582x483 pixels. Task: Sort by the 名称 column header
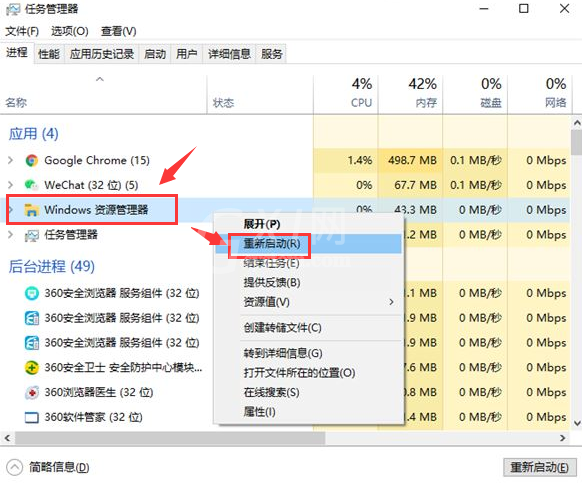103,95
